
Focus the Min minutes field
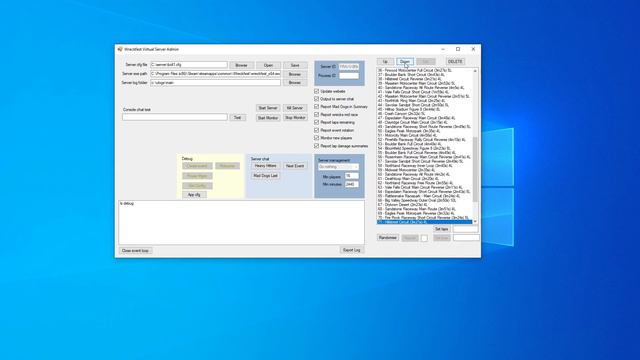click(x=351, y=184)
